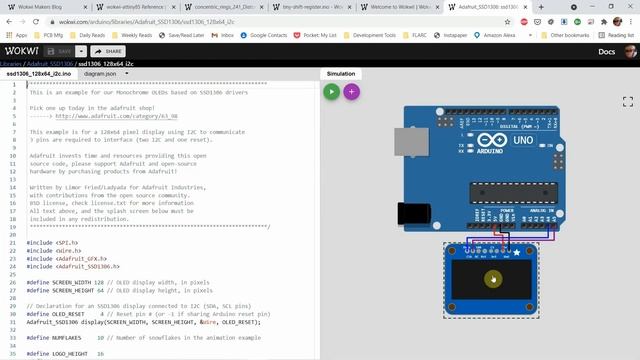
Task: Start the simulation with the green play button
Action: [331, 92]
